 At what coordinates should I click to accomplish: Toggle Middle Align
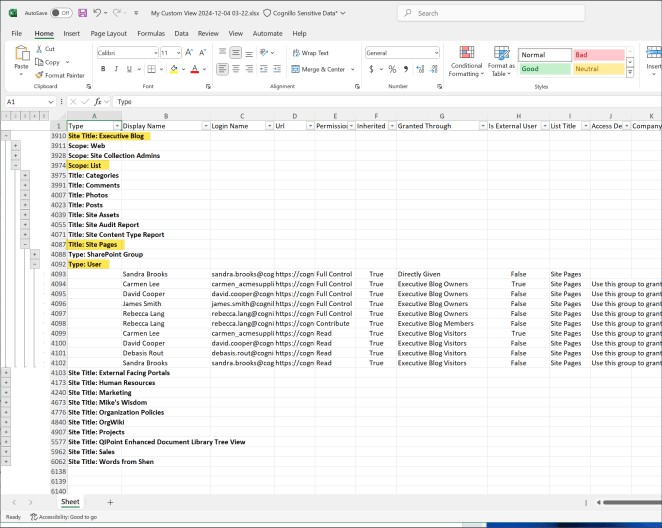click(236, 53)
